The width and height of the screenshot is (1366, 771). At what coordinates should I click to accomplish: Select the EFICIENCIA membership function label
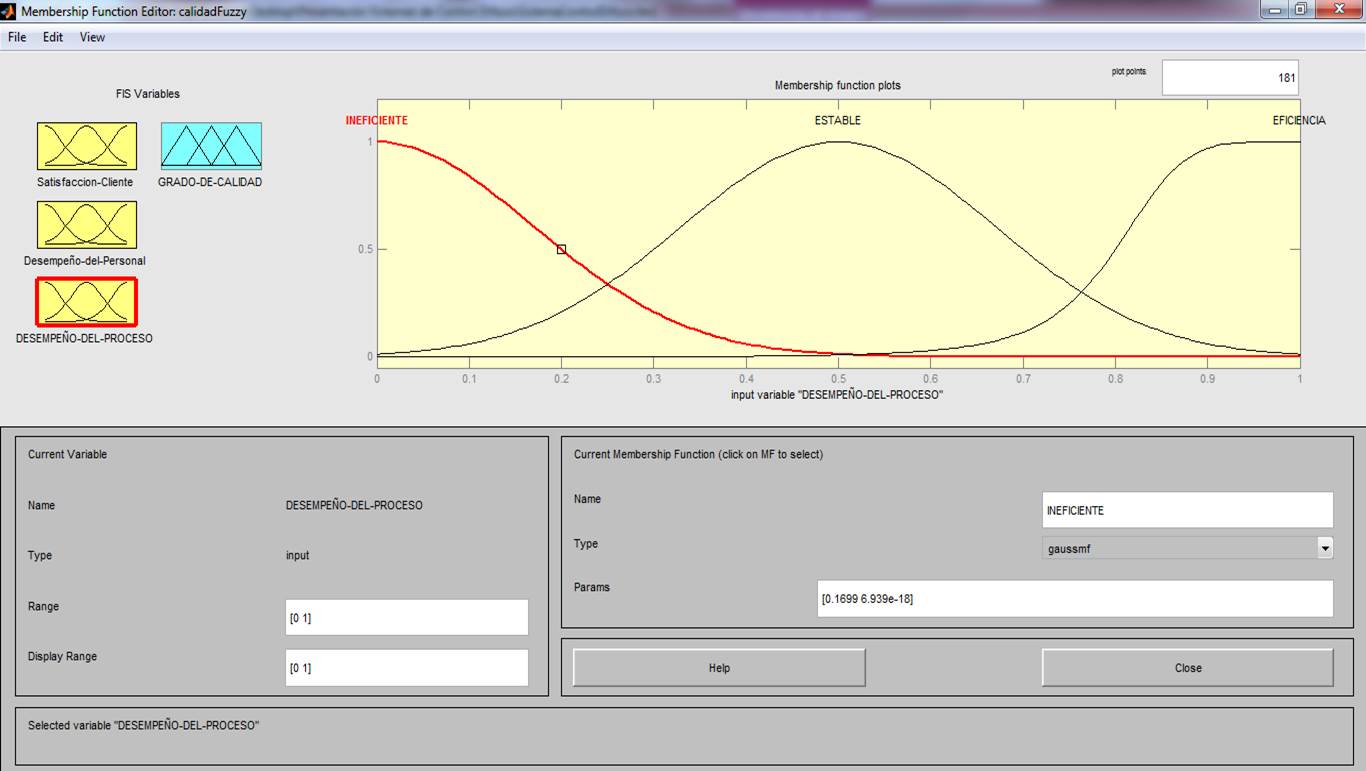point(1299,121)
